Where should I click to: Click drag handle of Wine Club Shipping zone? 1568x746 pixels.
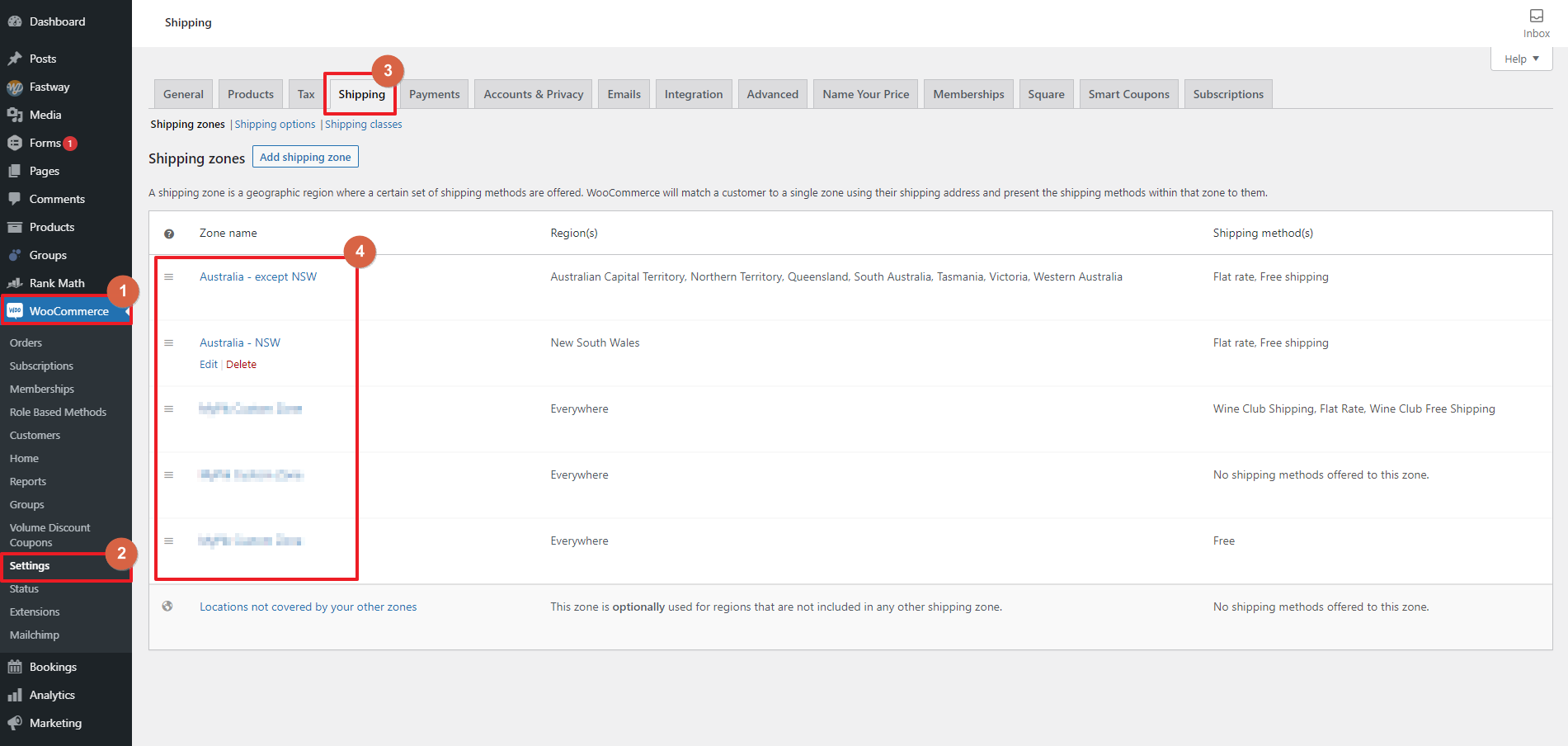(x=169, y=409)
